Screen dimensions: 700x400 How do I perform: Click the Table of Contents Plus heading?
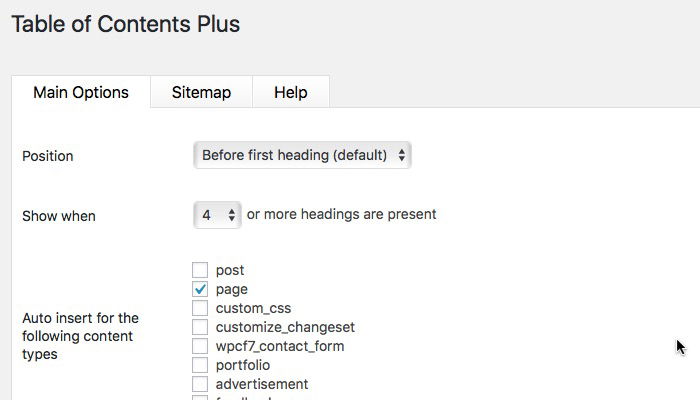[x=125, y=23]
